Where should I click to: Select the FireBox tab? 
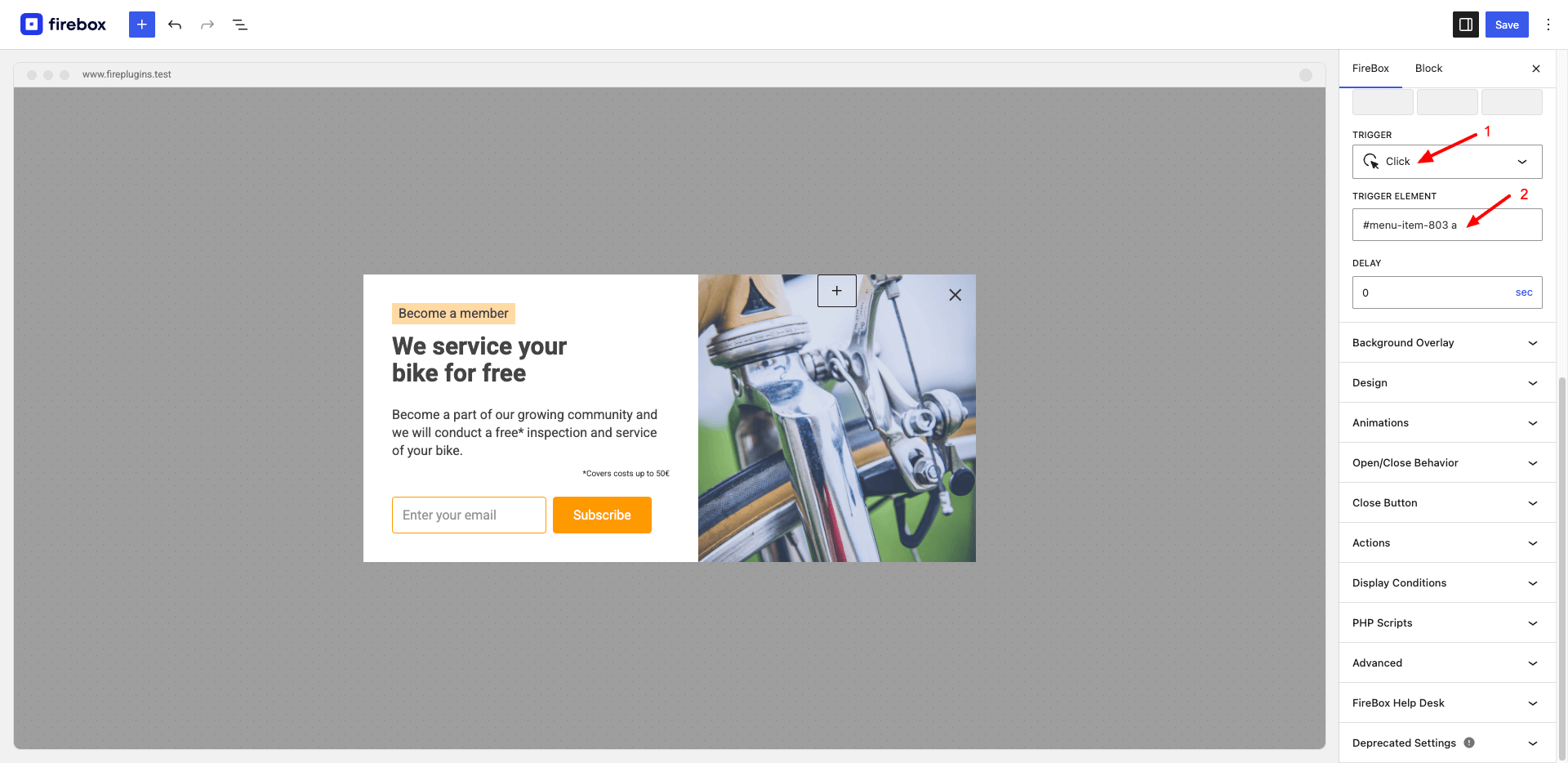pyautogui.click(x=1370, y=69)
